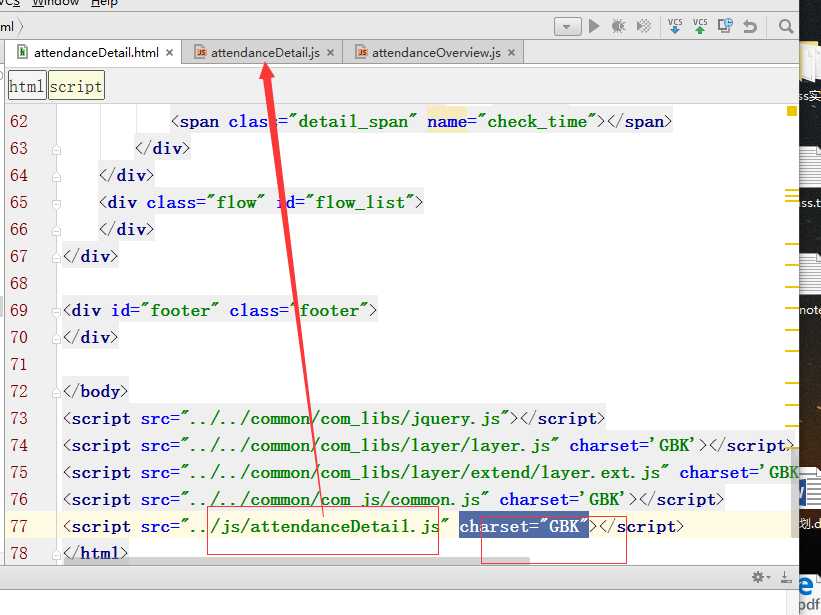821x615 pixels.
Task: Click line number 62 in the gutter
Action: (x=19, y=121)
